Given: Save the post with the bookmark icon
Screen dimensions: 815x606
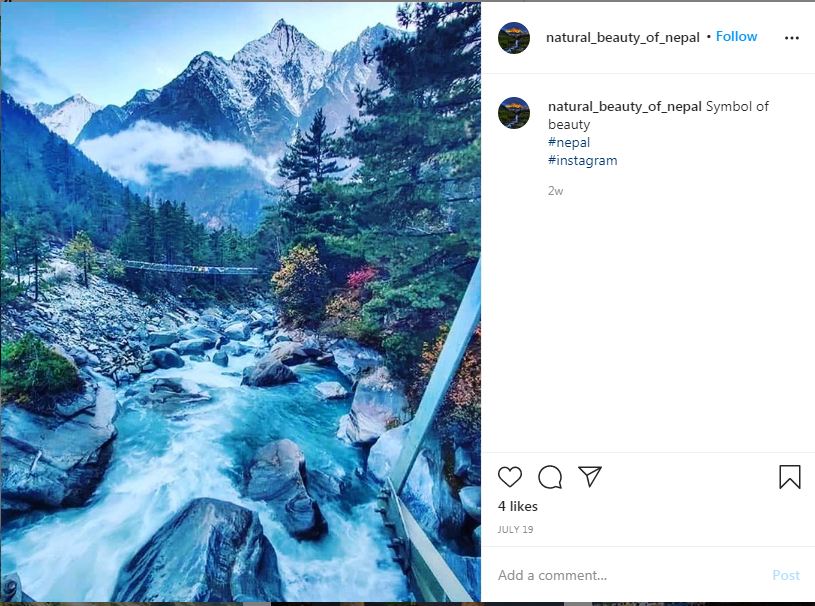Looking at the screenshot, I should [x=789, y=477].
